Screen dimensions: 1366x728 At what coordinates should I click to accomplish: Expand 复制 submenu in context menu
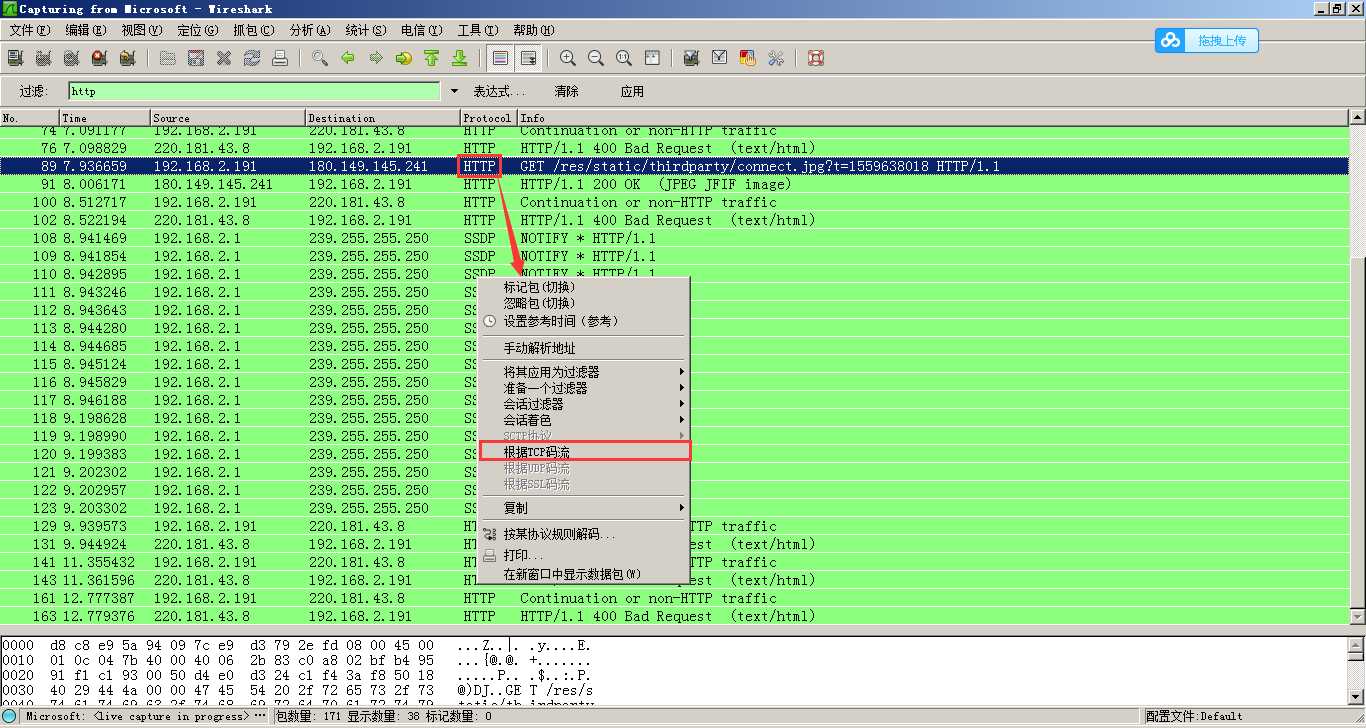tap(584, 508)
